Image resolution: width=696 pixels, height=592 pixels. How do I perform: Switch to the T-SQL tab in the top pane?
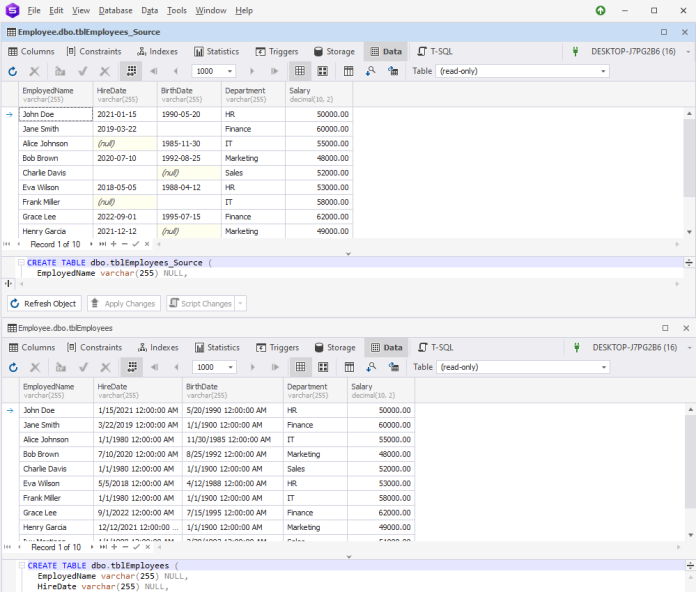tap(435, 51)
